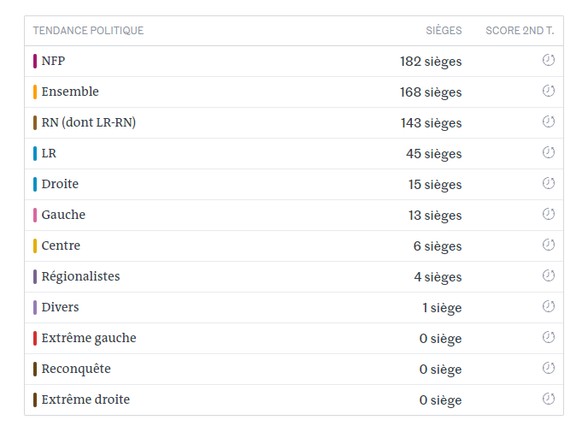The image size is (582, 432).
Task: Click the clock icon in Régionalistes row
Action: click(x=549, y=275)
